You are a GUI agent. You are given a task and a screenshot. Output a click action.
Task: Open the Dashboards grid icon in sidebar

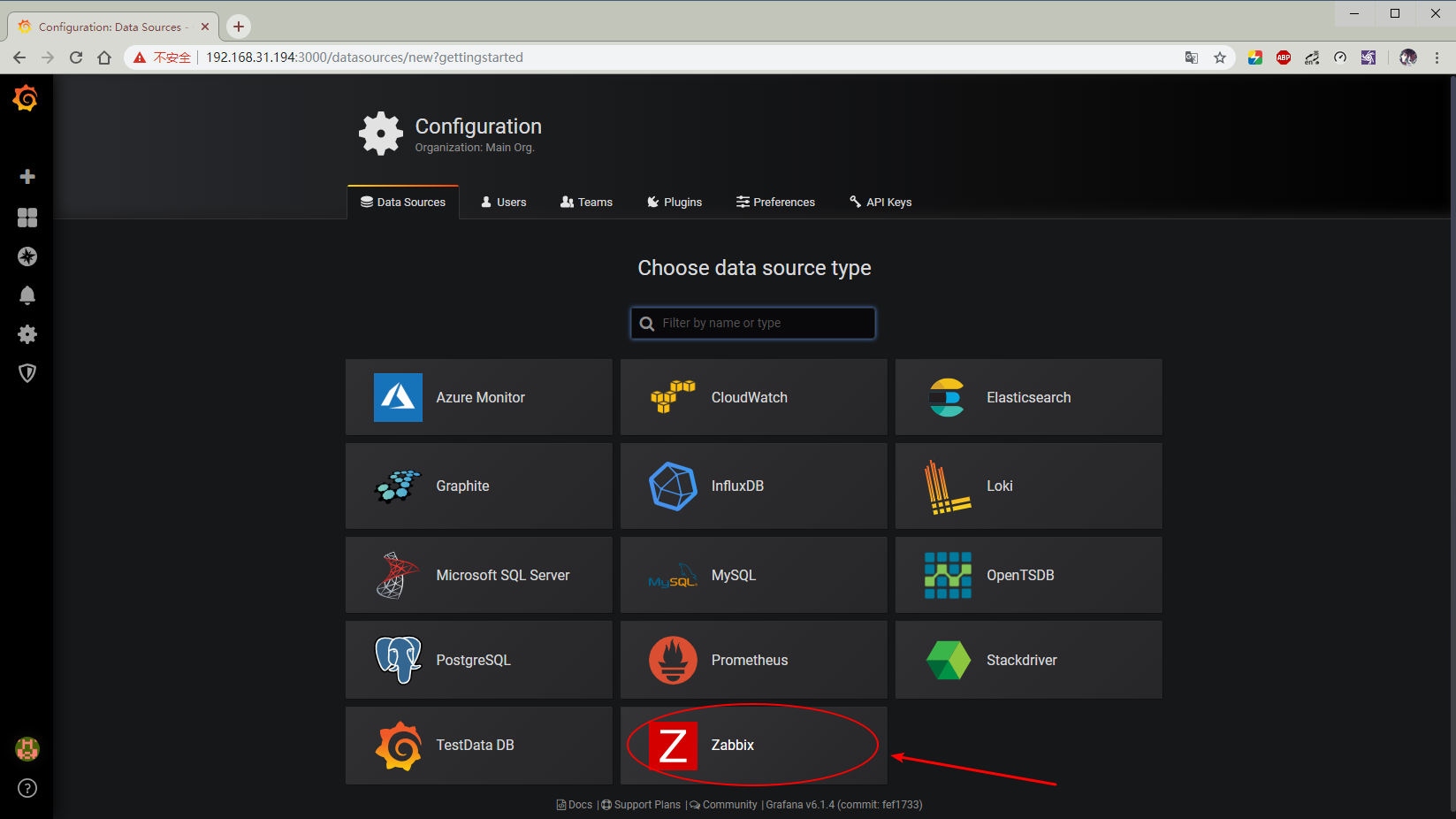[x=27, y=218]
